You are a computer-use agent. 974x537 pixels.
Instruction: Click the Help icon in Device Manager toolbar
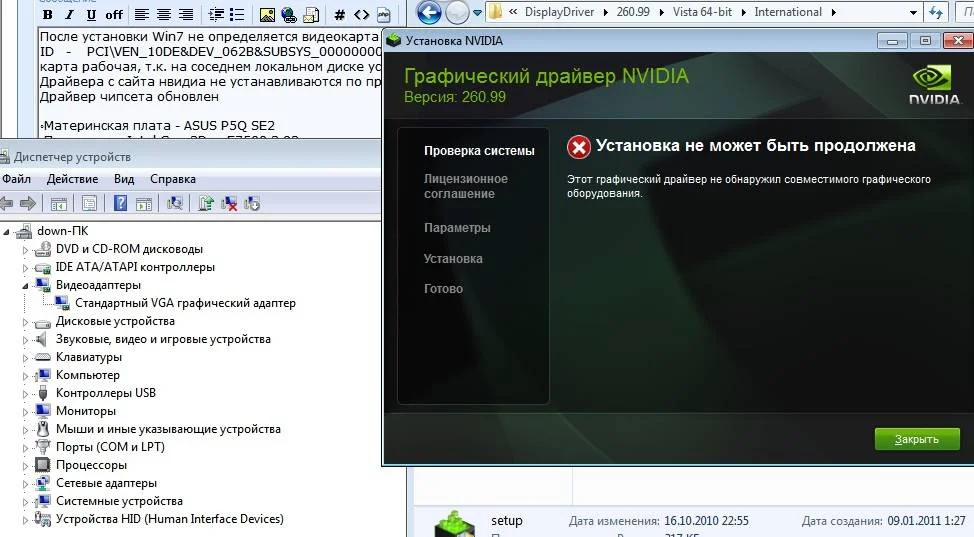[x=121, y=203]
